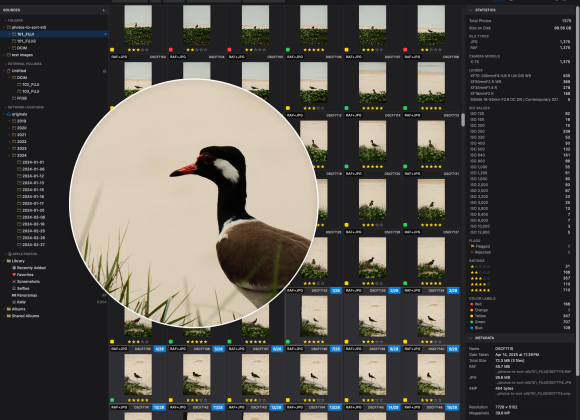Select the thumbnail with the 9/28 badge
Viewport: 580px width, 420px height.
[431, 374]
